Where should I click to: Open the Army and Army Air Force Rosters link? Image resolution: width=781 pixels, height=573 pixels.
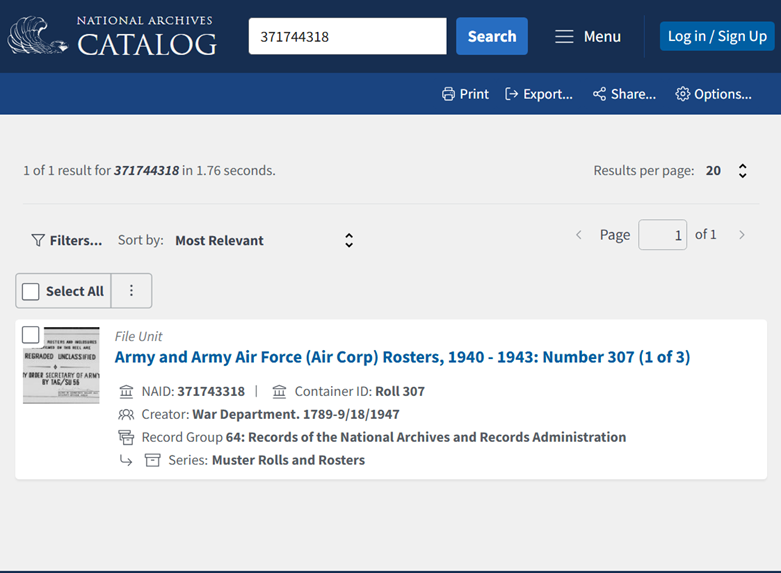click(402, 357)
